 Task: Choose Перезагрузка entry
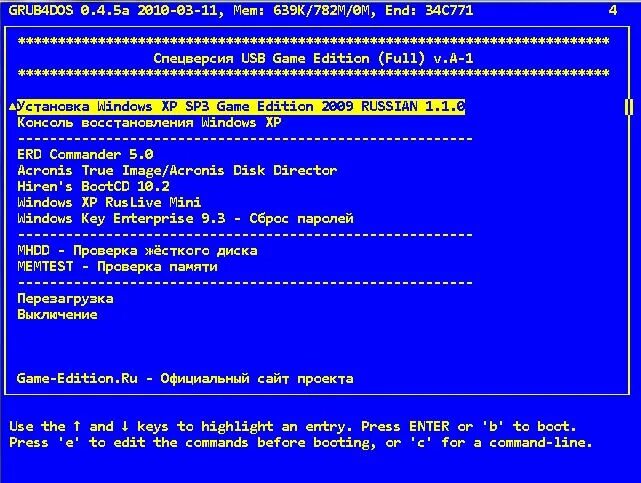(65, 299)
